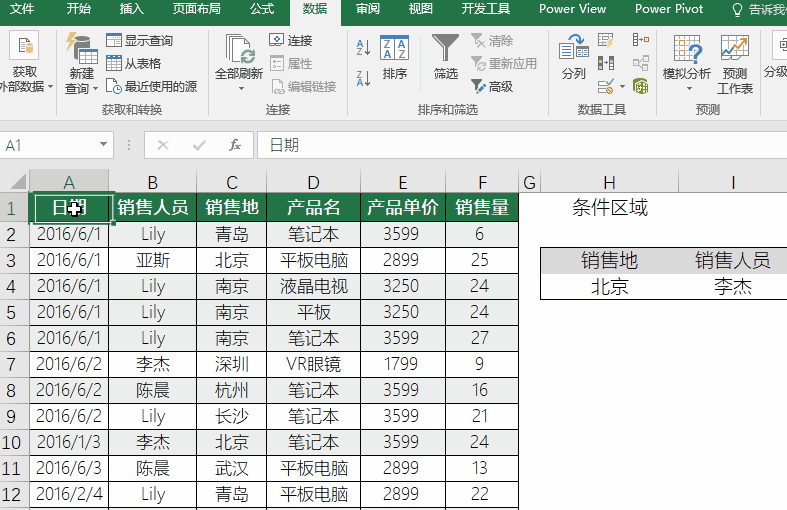
Task: Switch to the 审阅 tab
Action: (368, 9)
